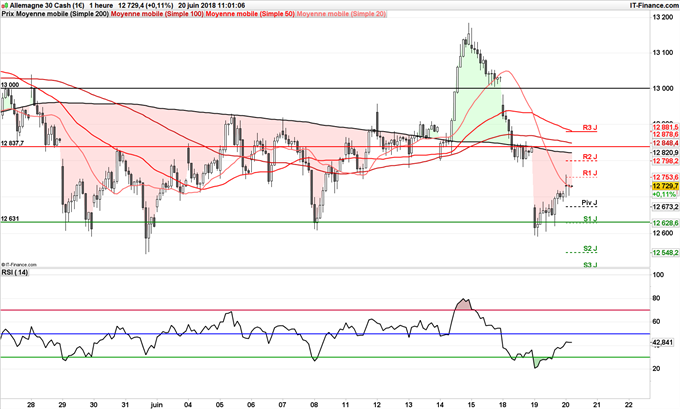680x409 pixels.
Task: Click the S2 J support label
Action: coord(590,249)
